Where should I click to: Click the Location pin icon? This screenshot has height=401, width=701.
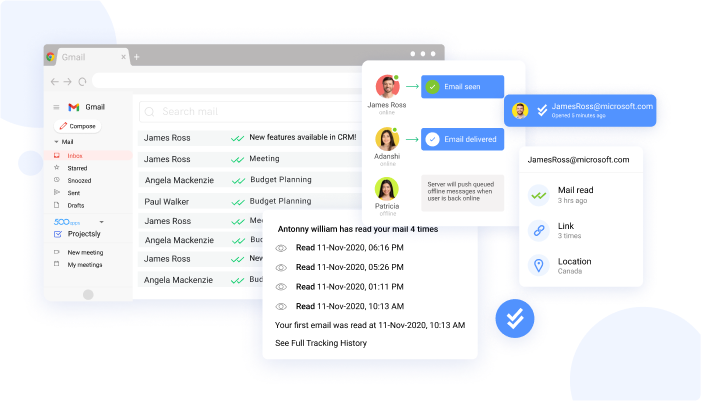click(539, 266)
